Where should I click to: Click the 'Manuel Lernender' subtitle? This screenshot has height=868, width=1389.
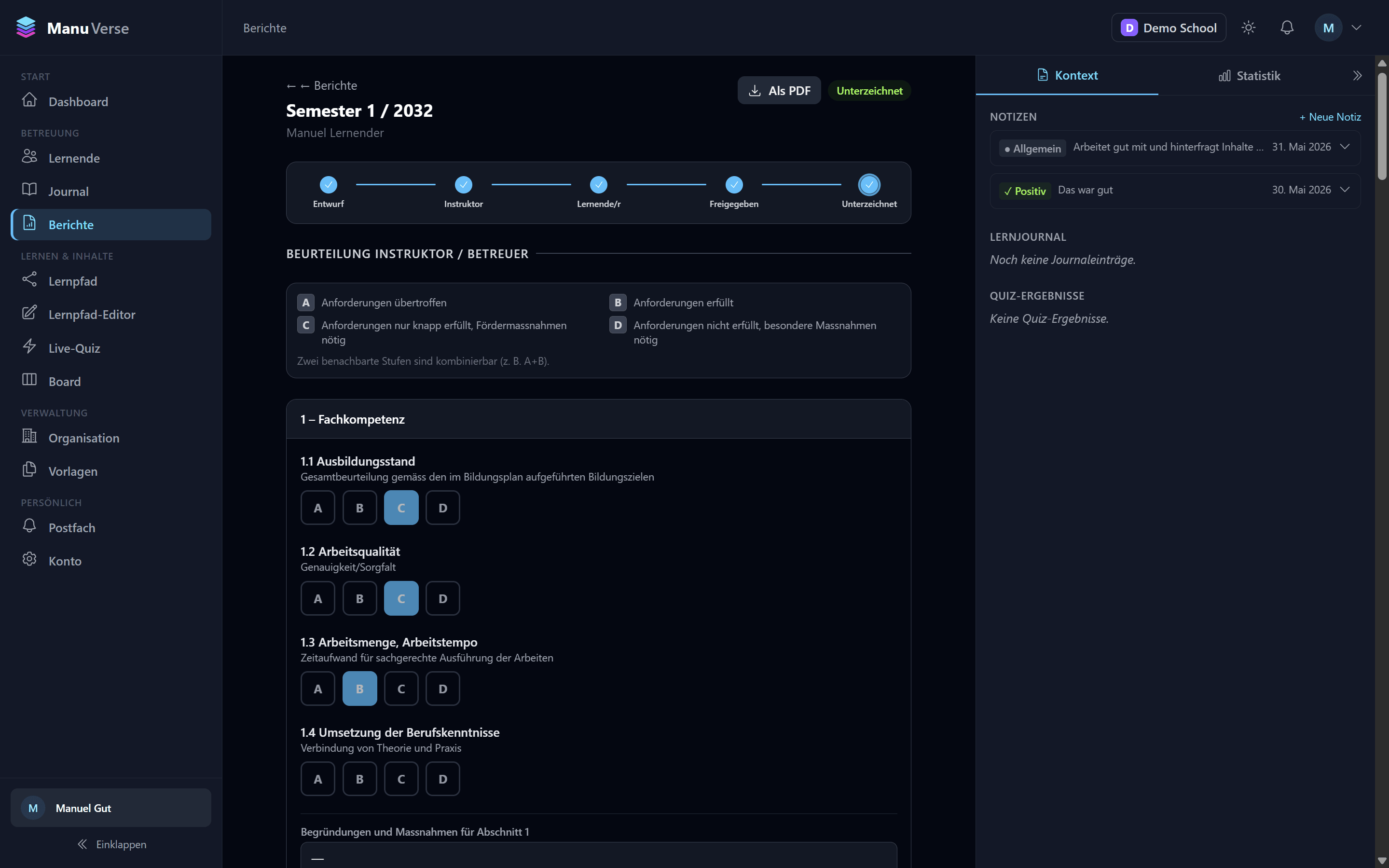[x=335, y=133]
